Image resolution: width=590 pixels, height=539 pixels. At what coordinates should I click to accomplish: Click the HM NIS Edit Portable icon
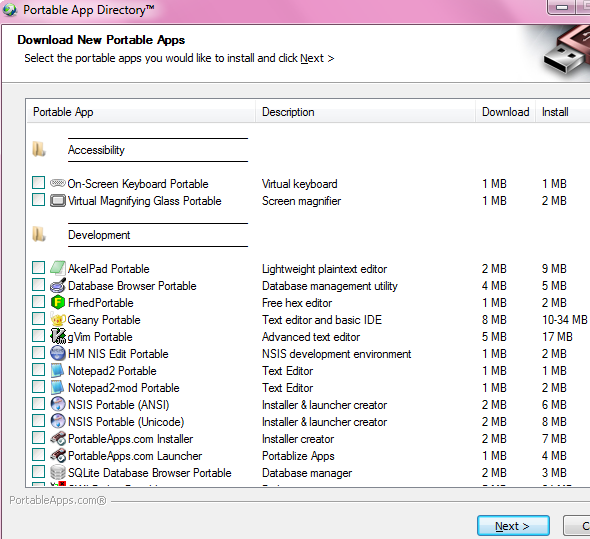pyautogui.click(x=58, y=353)
